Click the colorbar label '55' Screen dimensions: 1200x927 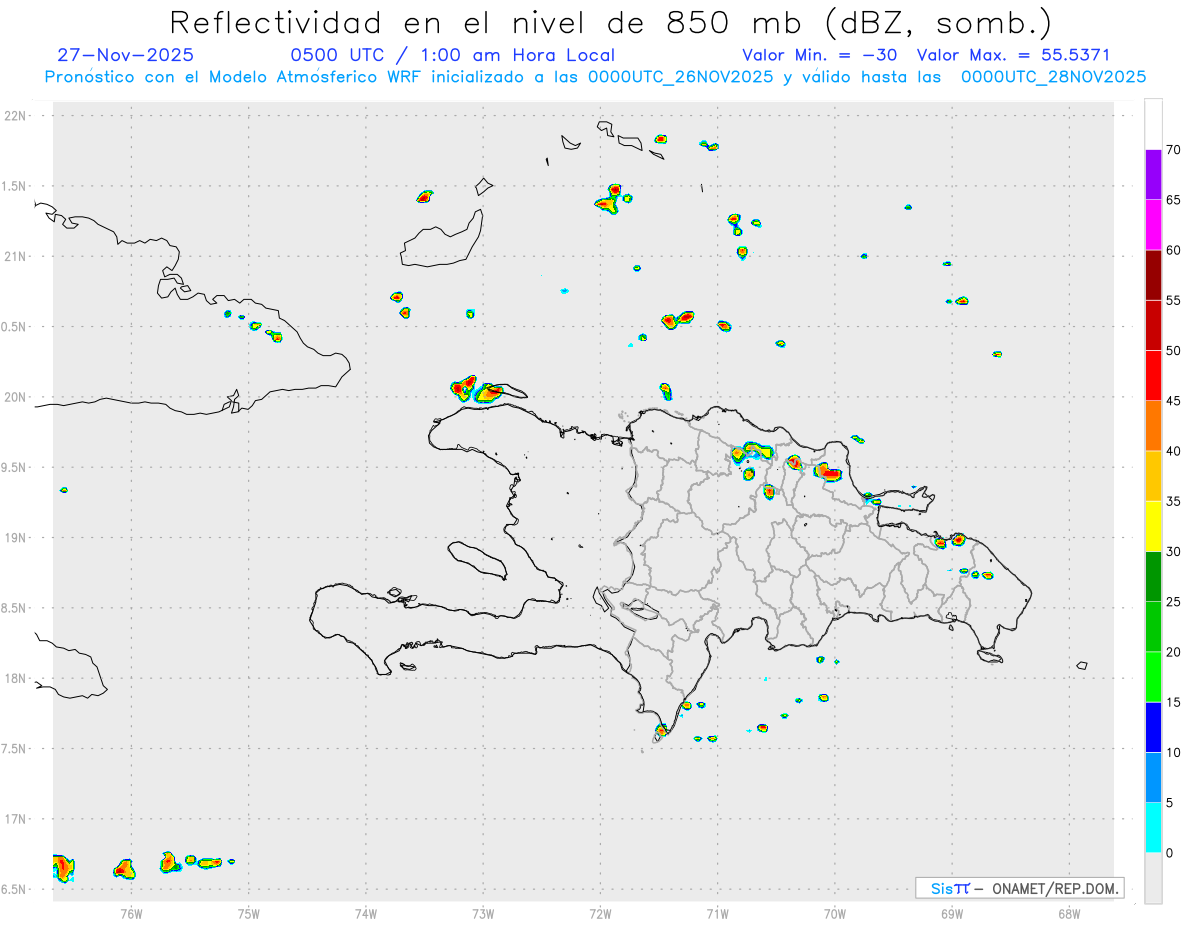1173,301
